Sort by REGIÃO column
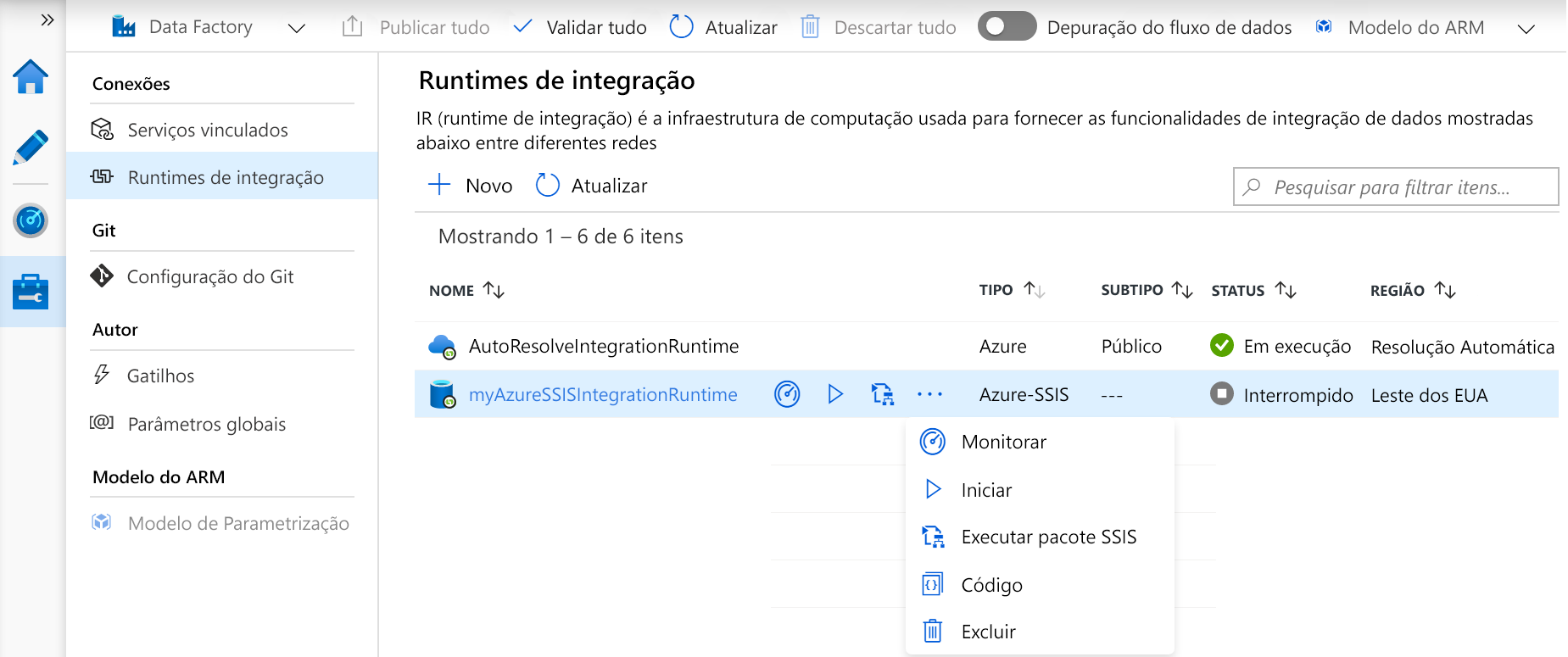The height and width of the screenshot is (657, 1568). [x=1413, y=291]
